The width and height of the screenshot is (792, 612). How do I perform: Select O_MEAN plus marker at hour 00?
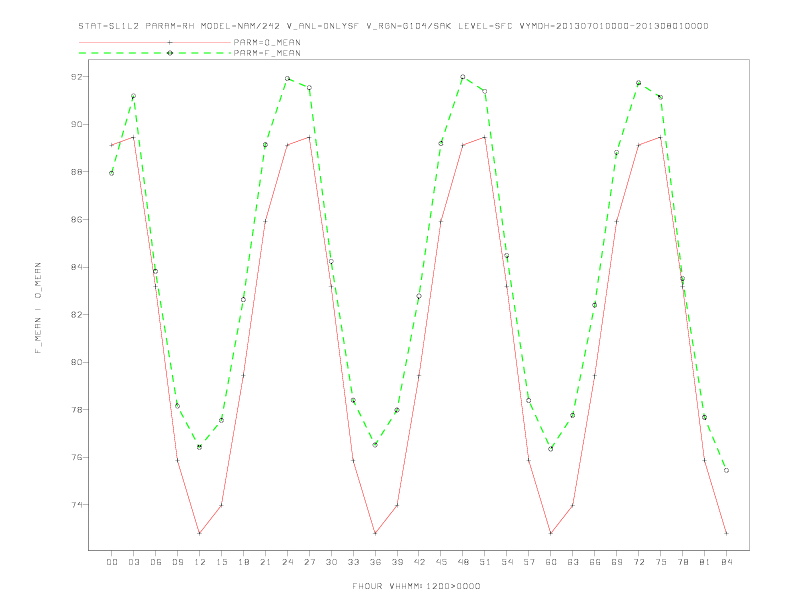tap(112, 145)
